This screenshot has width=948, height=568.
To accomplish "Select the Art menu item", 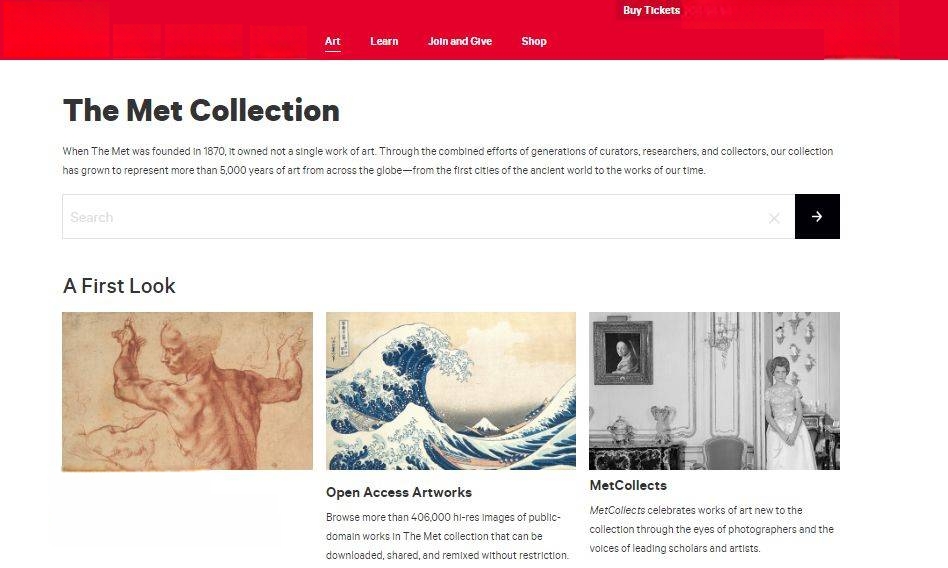I will (x=333, y=41).
